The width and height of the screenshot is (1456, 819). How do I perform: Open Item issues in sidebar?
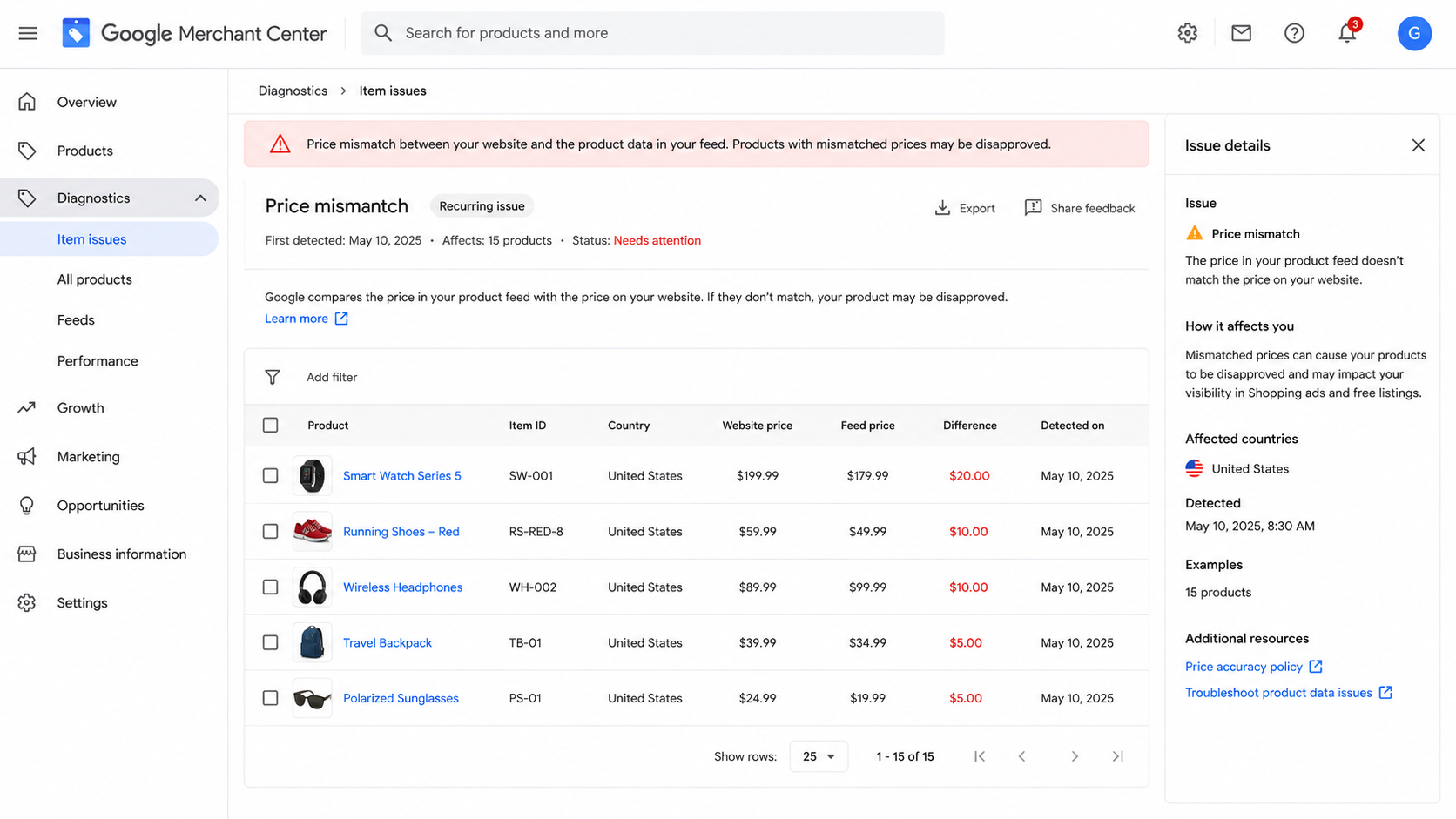(x=109, y=239)
